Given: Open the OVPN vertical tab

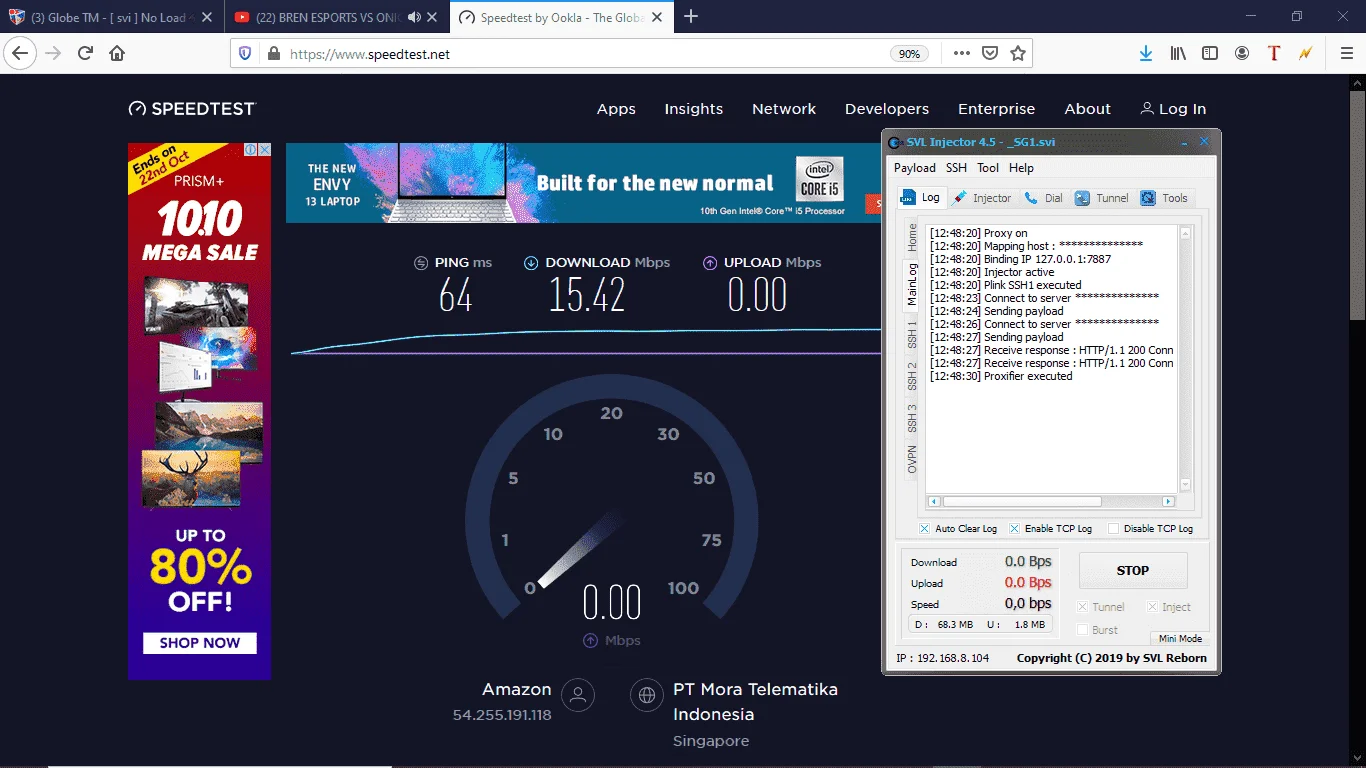Looking at the screenshot, I should coord(912,461).
